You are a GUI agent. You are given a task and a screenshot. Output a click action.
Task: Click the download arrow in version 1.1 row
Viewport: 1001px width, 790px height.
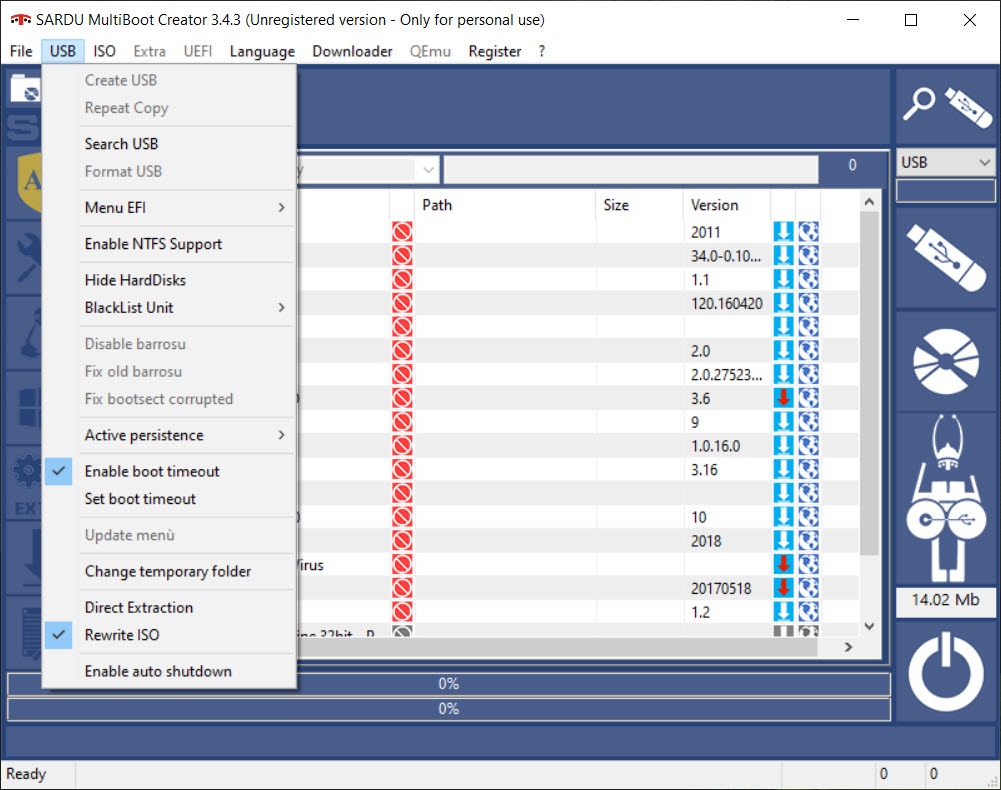783,279
